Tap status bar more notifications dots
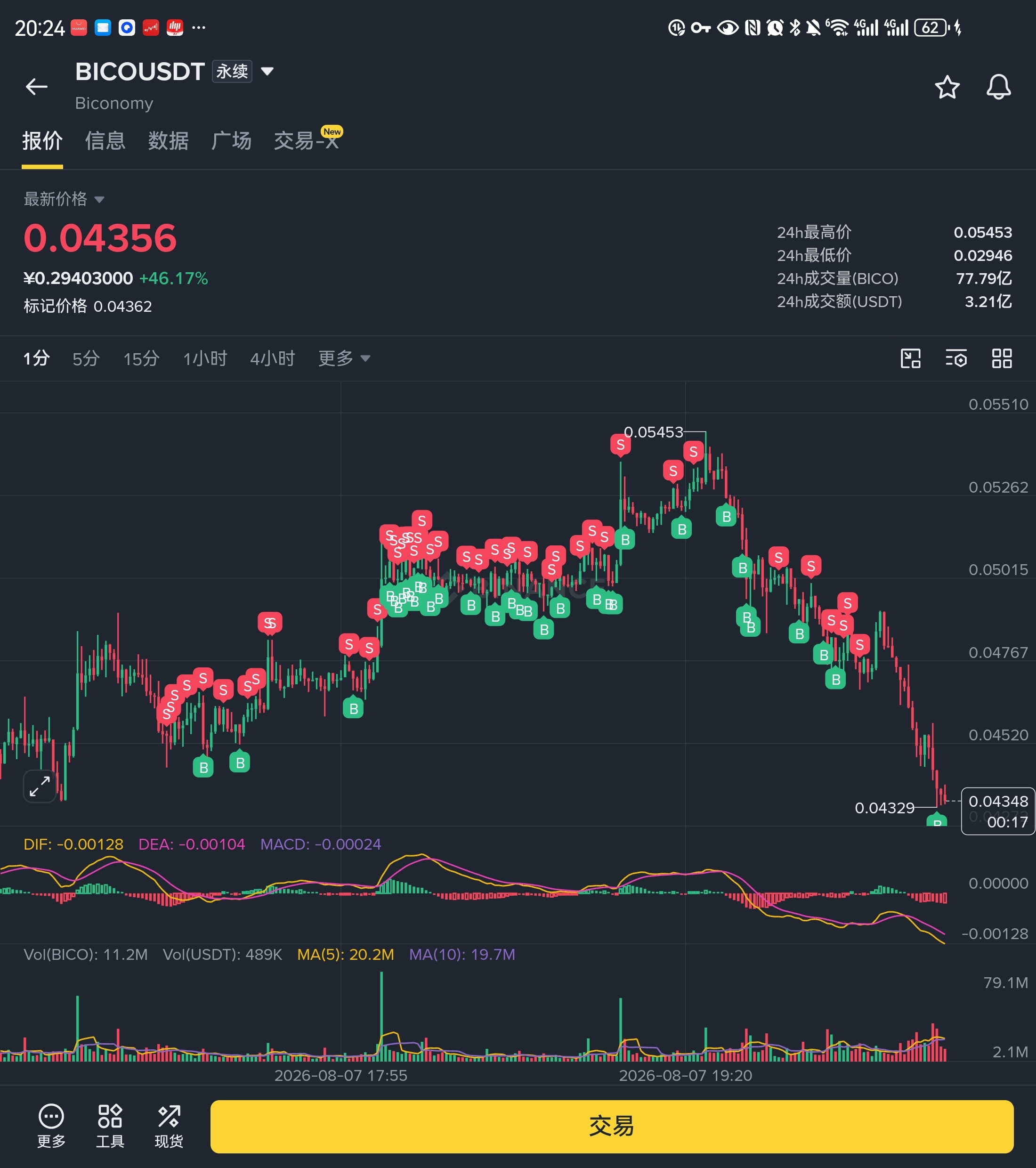The width and height of the screenshot is (1036, 1168). pyautogui.click(x=198, y=27)
